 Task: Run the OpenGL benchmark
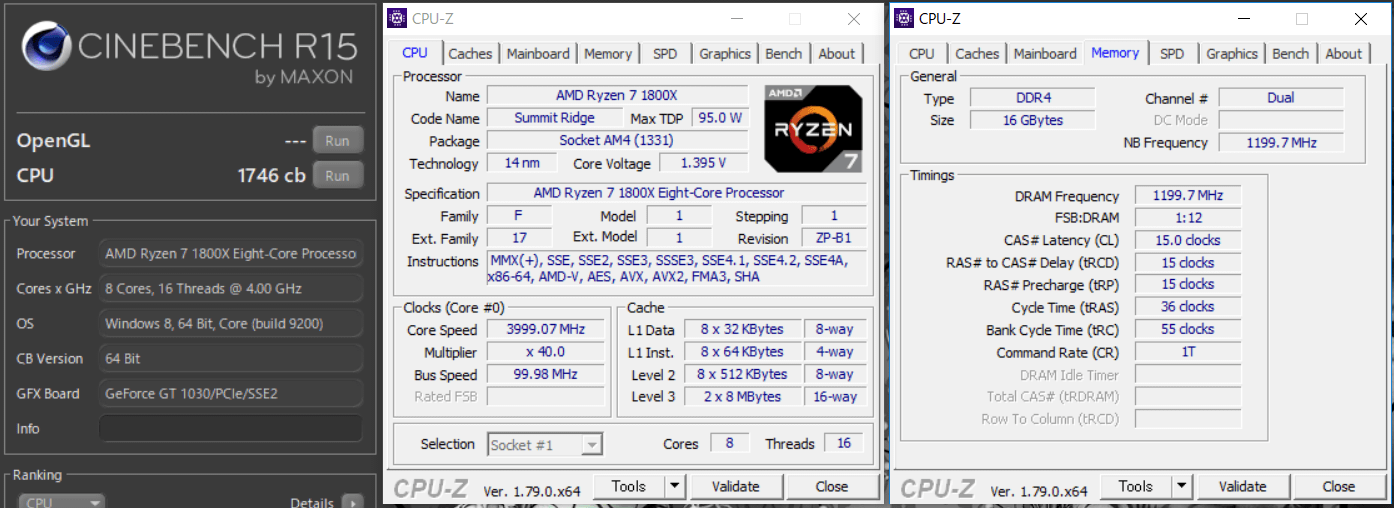(337, 141)
